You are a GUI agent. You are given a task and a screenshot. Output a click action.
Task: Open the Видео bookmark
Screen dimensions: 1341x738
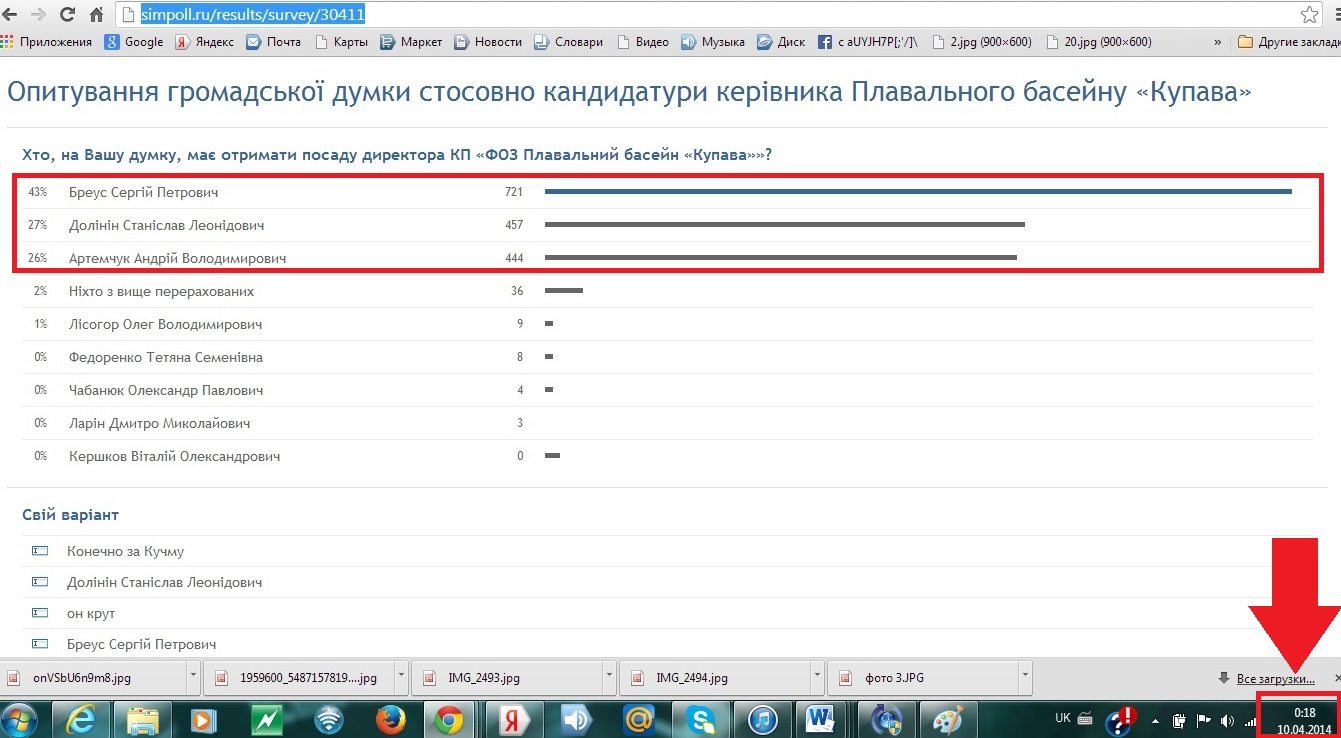(x=643, y=42)
